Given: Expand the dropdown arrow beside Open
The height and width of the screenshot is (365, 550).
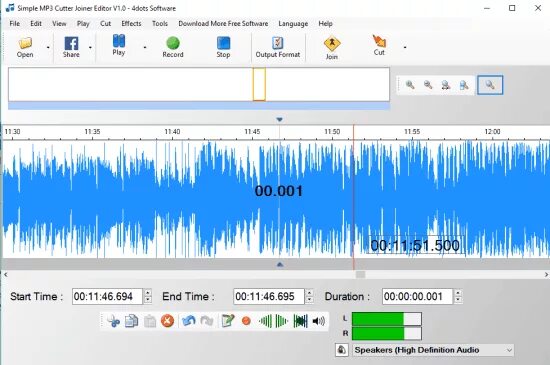Looking at the screenshot, I should (x=48, y=47).
